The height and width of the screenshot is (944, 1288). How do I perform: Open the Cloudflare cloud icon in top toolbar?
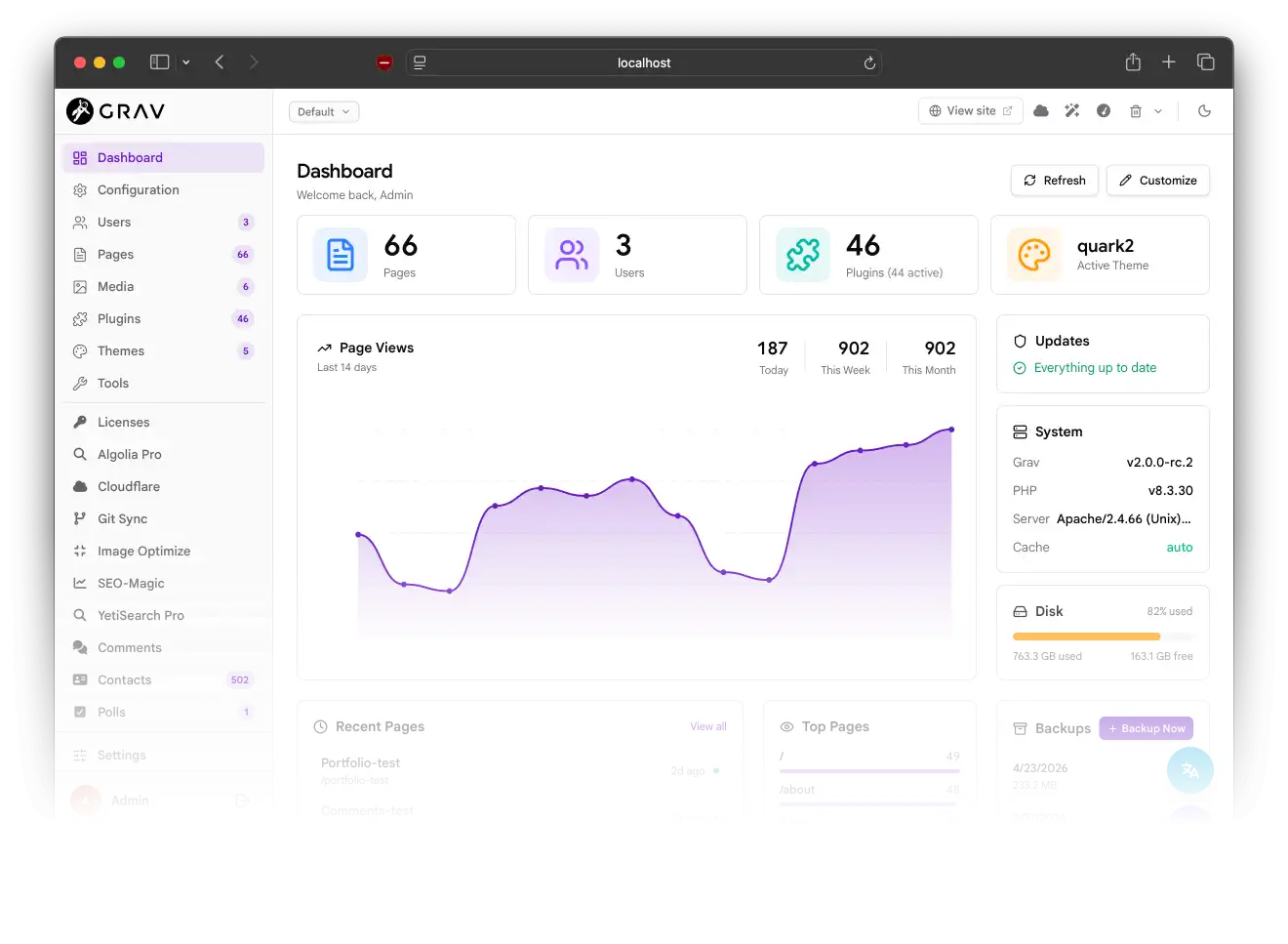(x=1041, y=111)
